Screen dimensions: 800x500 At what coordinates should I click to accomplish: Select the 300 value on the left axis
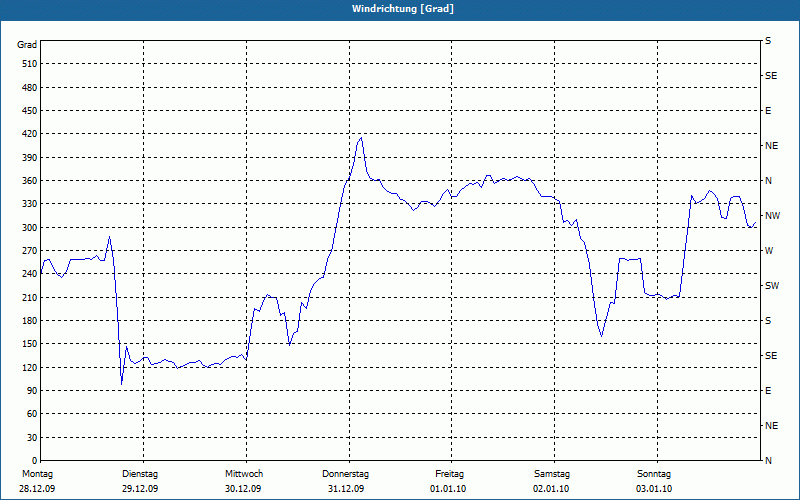point(29,228)
